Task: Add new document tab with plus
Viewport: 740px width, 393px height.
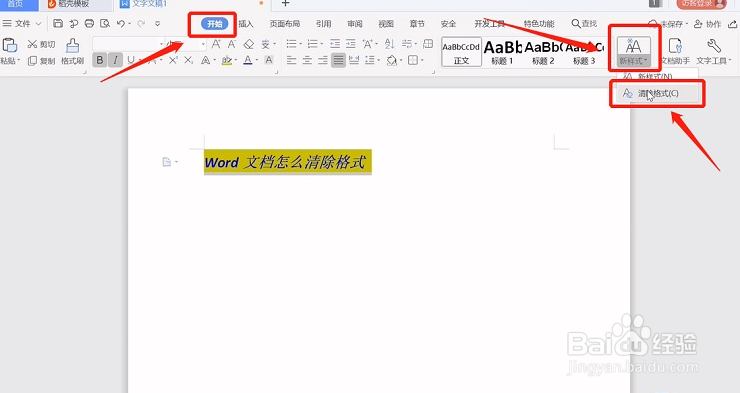Action: [x=285, y=3]
